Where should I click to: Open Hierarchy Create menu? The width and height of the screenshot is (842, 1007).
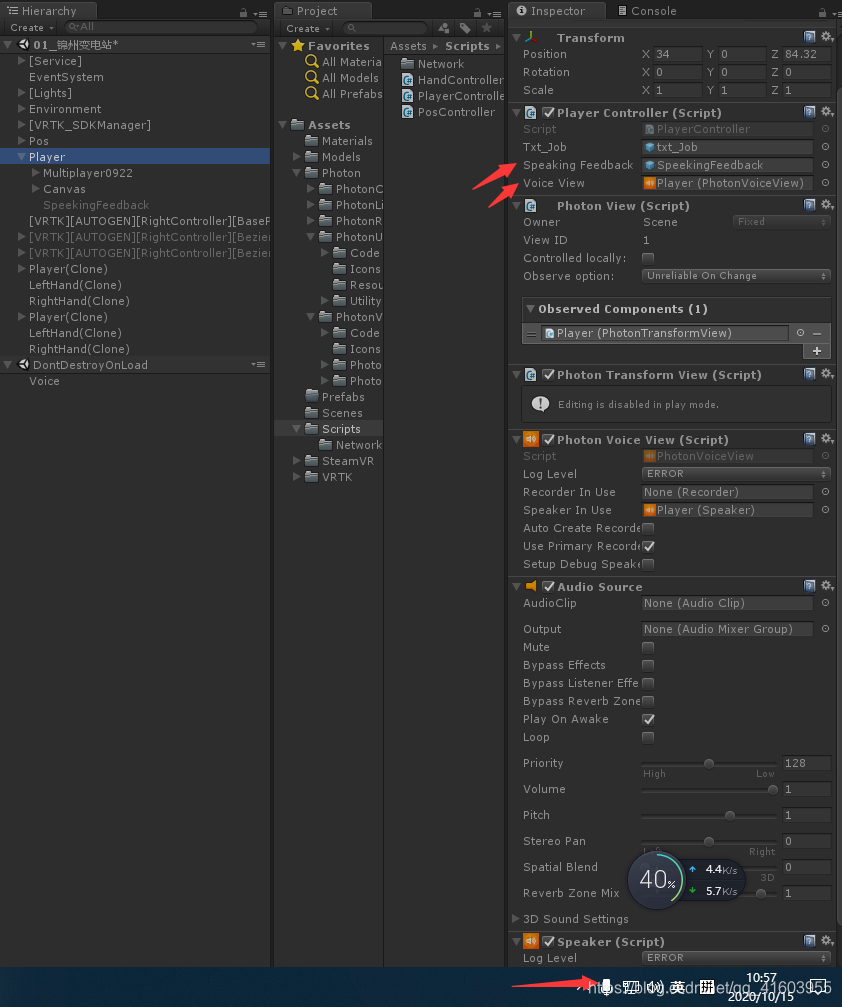[31, 28]
